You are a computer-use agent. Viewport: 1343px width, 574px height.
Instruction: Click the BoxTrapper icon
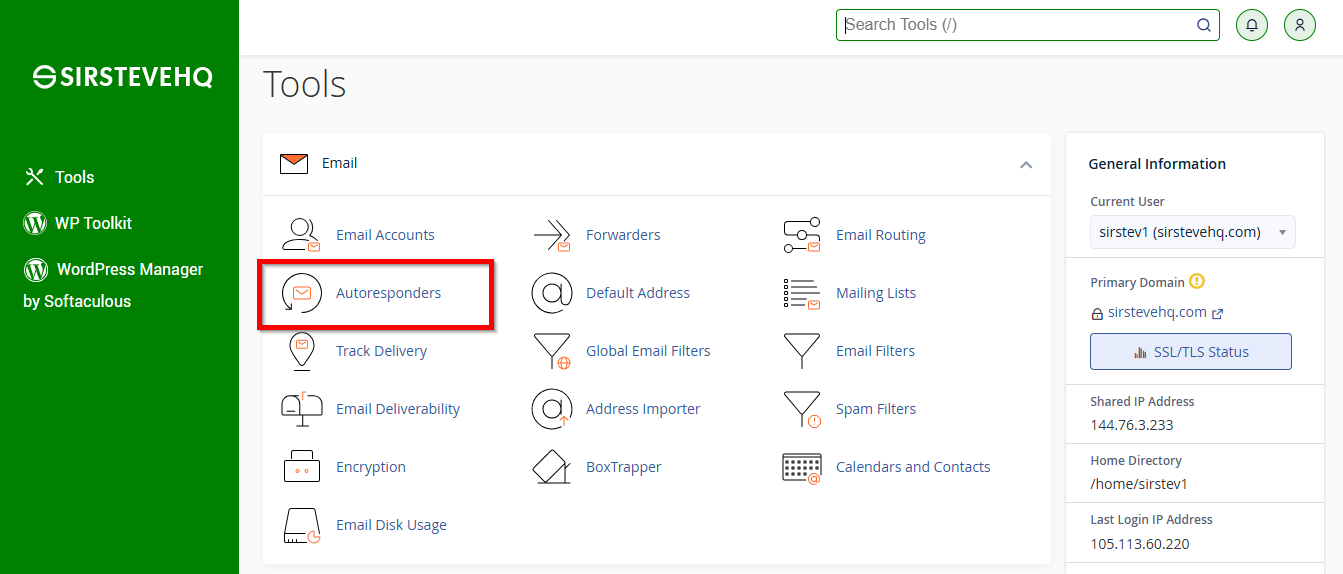tap(551, 467)
